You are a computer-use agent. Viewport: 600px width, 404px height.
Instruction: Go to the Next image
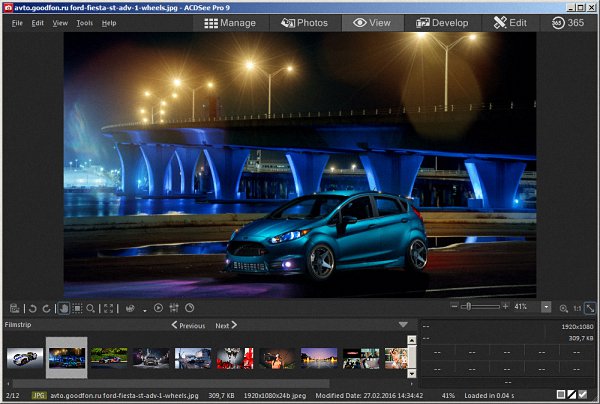tap(227, 325)
